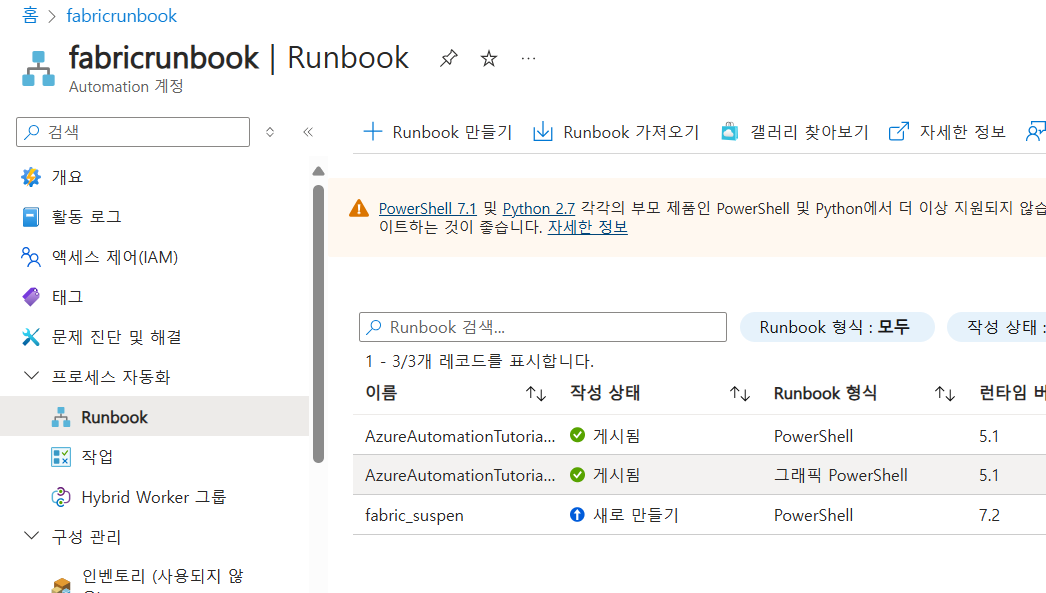Expand or collapse all sidebar groups
1046x593 pixels.
pyautogui.click(x=270, y=132)
